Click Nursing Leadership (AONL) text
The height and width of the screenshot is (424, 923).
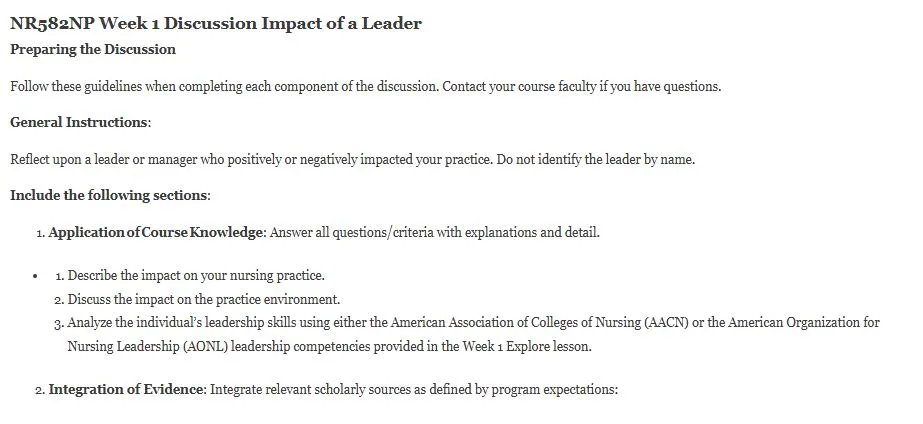tap(148, 346)
